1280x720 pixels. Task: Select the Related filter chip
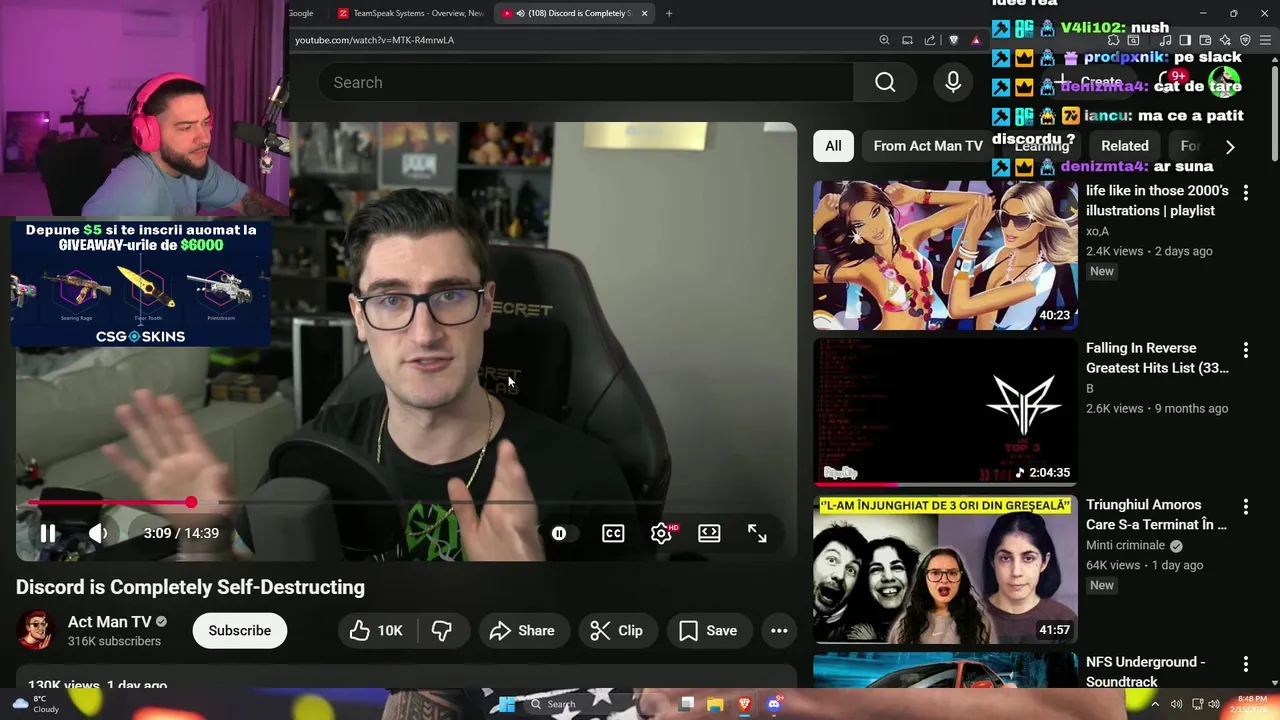tap(1125, 146)
